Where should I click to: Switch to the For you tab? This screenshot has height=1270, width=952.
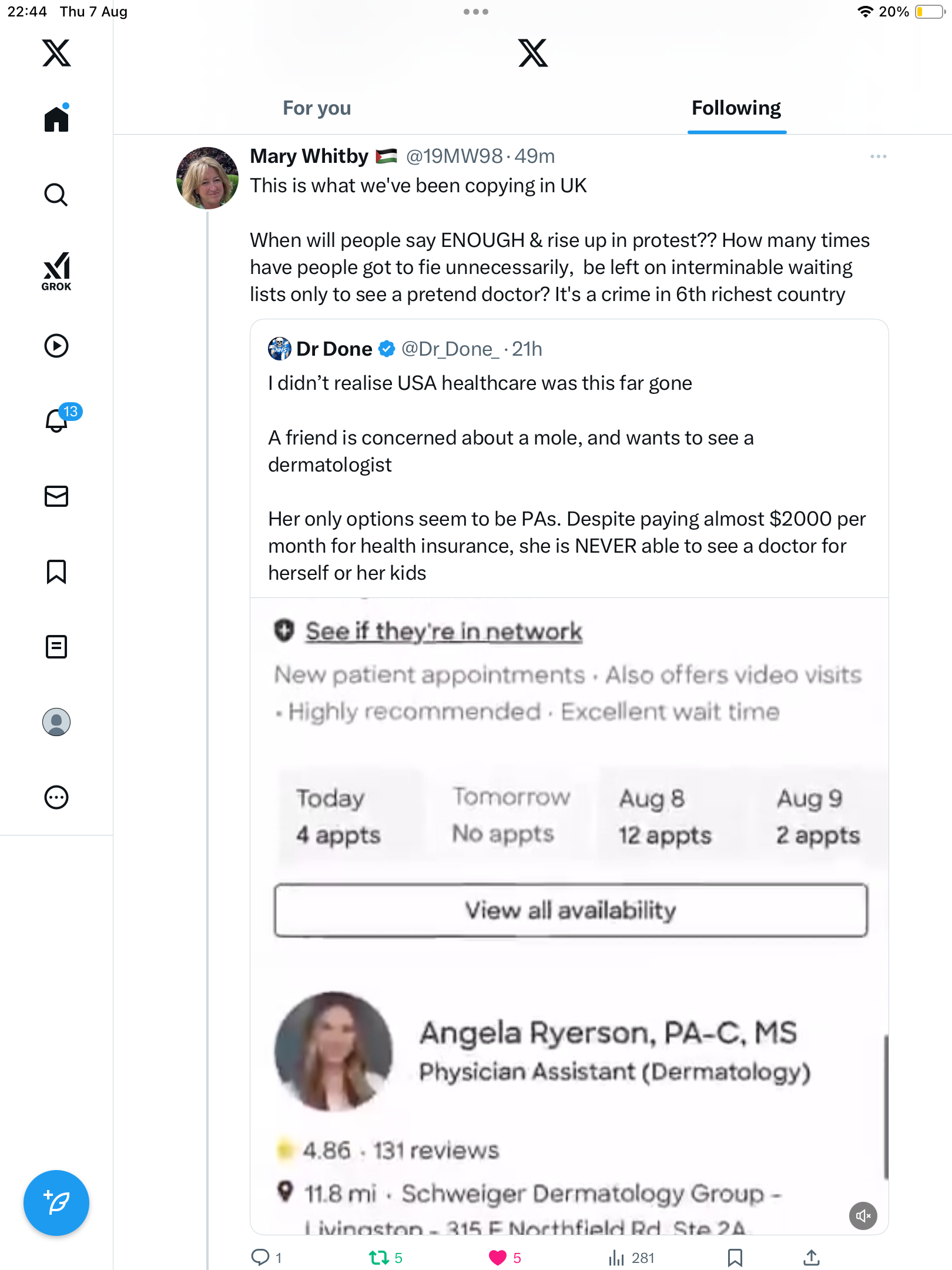[317, 108]
